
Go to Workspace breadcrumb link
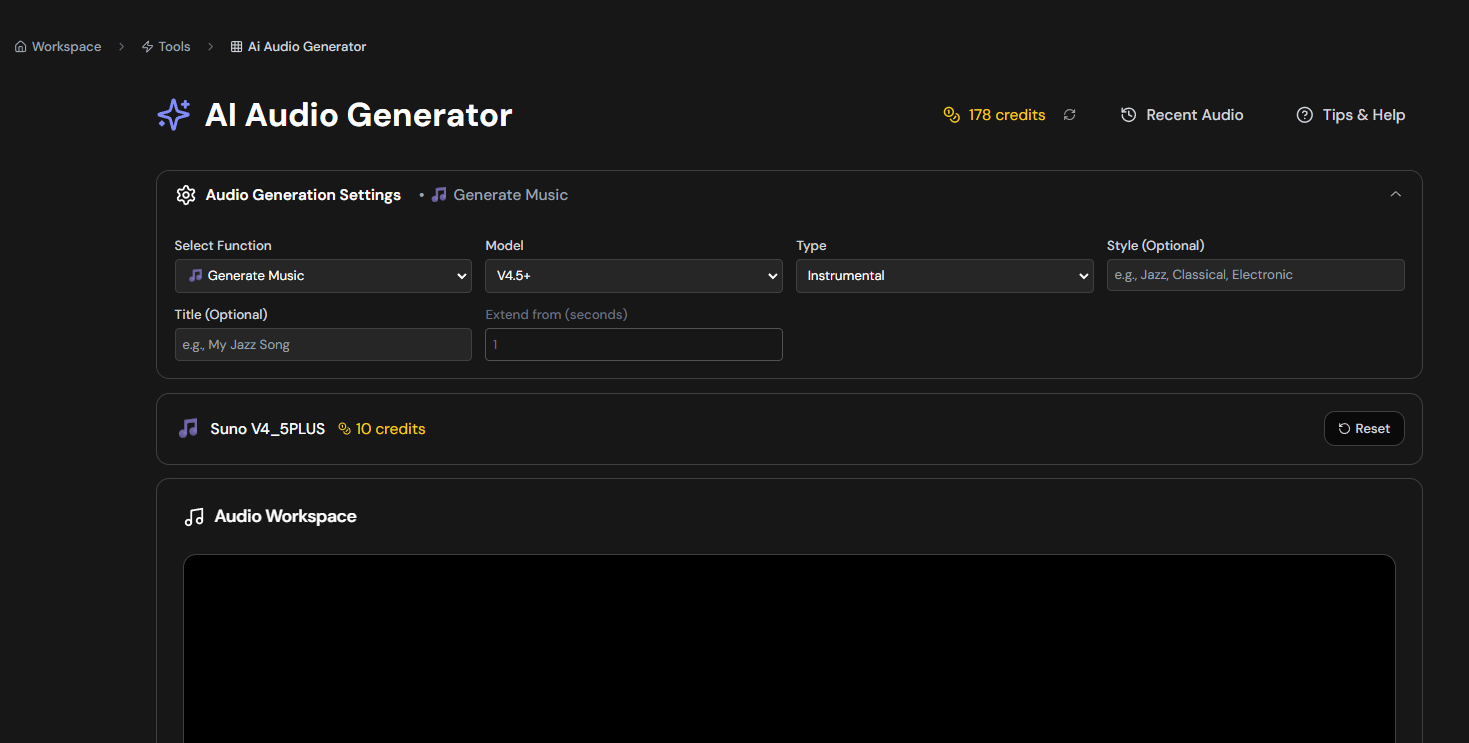tap(58, 47)
